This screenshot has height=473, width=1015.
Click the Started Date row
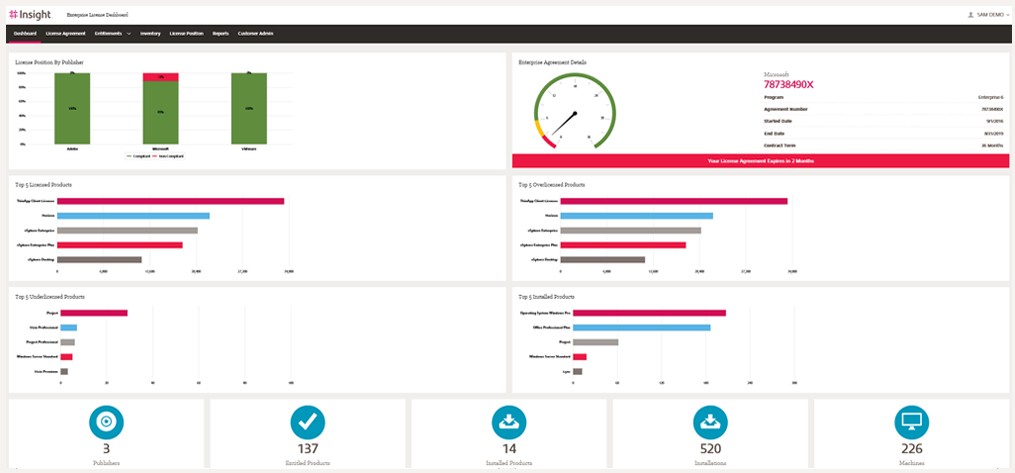(884, 121)
